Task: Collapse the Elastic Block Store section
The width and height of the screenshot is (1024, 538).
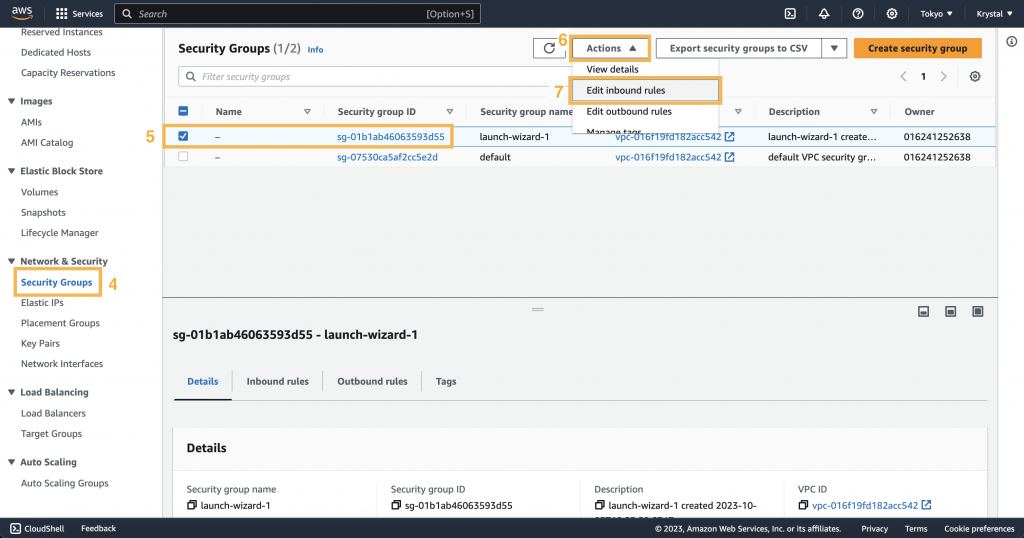Action: (x=11, y=171)
